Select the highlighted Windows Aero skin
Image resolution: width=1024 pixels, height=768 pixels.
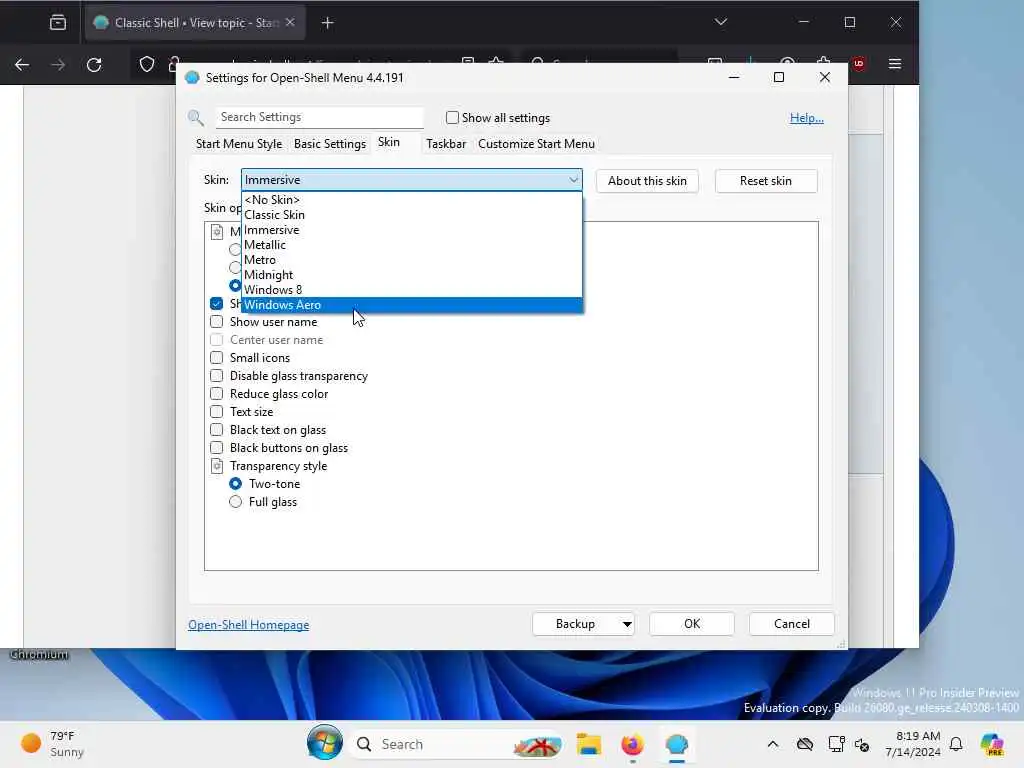pyautogui.click(x=412, y=305)
